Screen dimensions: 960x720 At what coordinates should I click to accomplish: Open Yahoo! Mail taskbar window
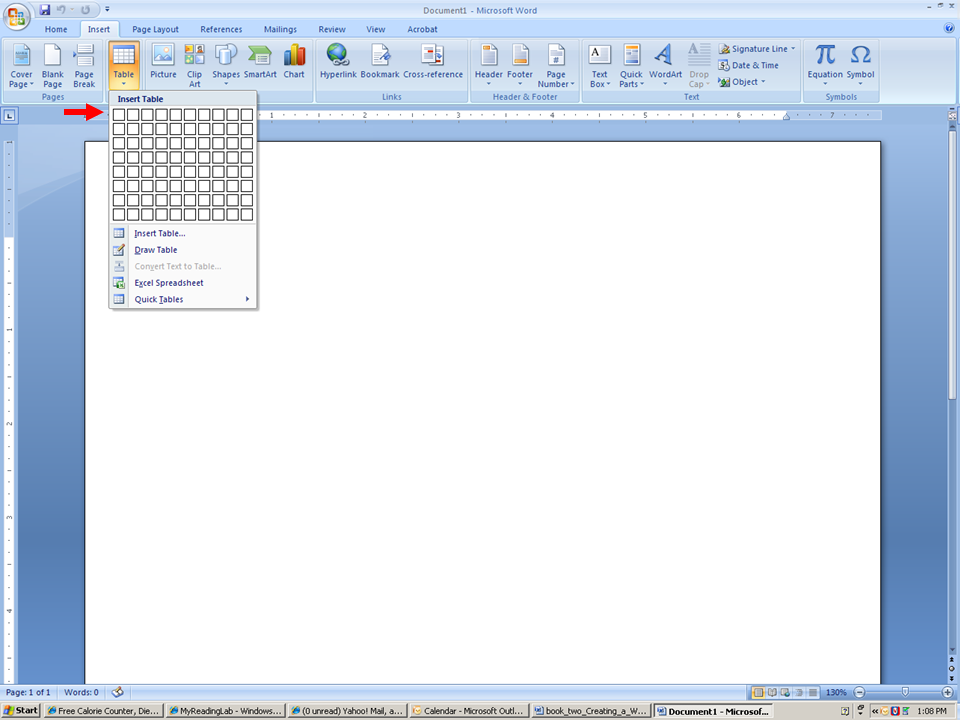click(x=347, y=711)
